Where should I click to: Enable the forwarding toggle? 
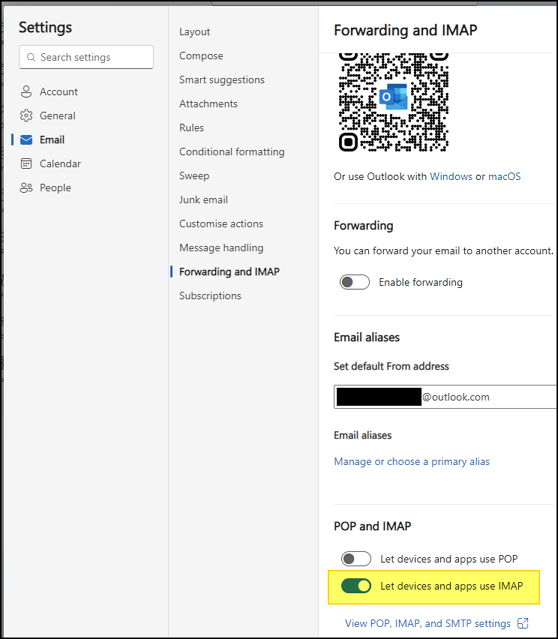[x=355, y=282]
